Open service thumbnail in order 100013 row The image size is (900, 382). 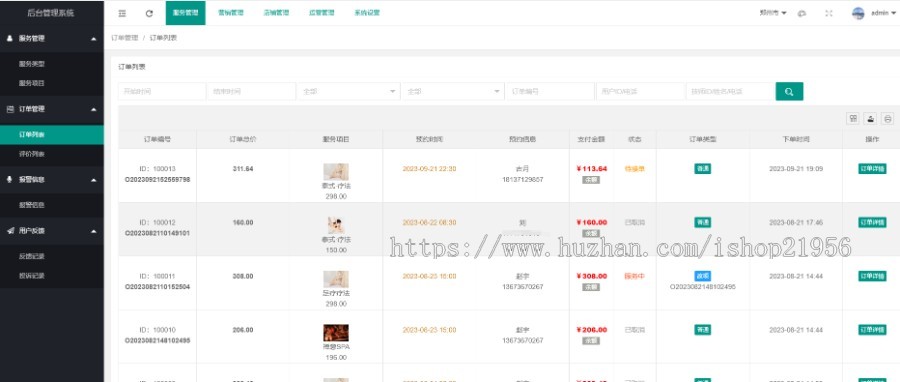pyautogui.click(x=336, y=172)
